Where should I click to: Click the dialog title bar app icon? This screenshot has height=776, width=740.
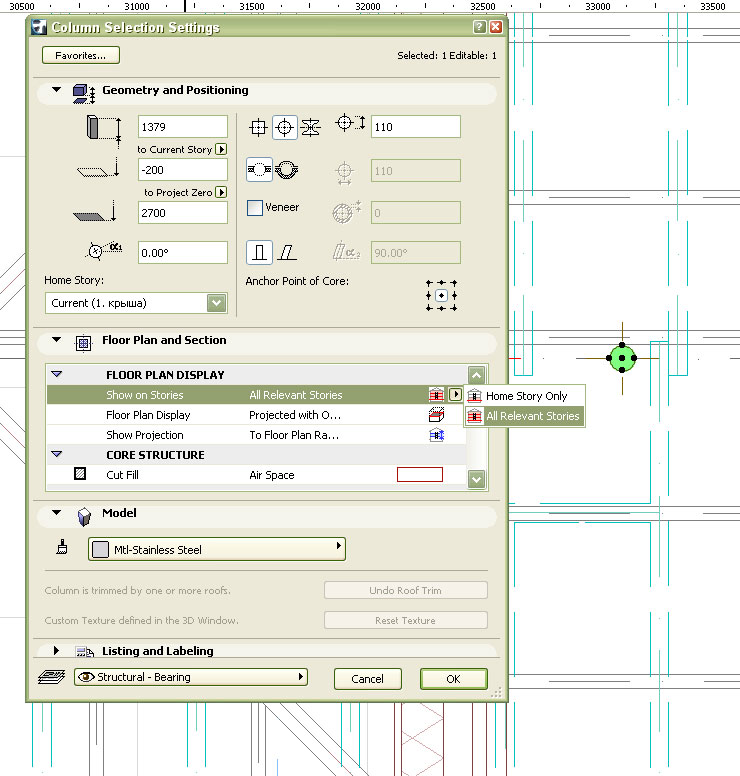(x=39, y=27)
